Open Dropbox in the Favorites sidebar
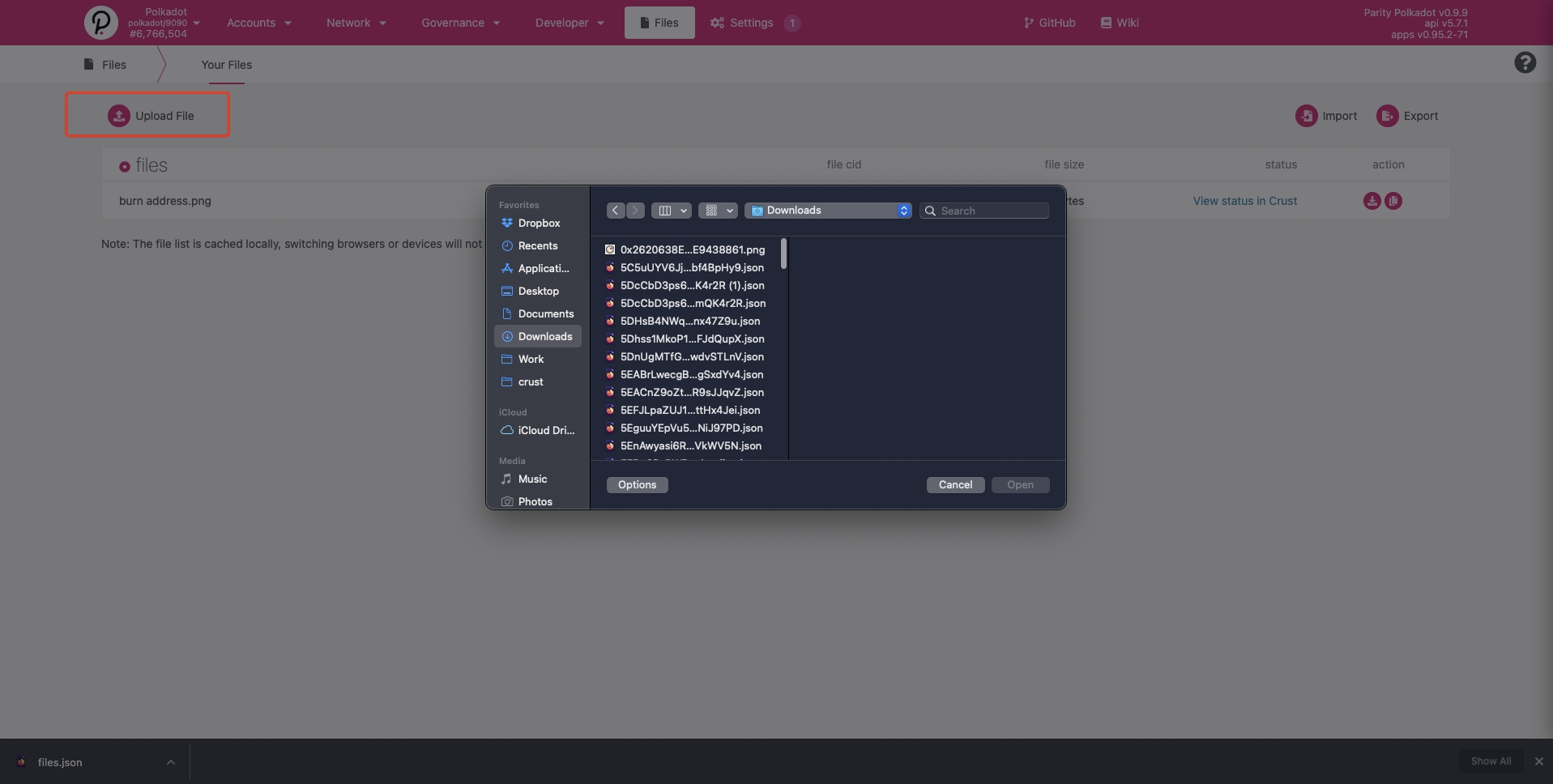 point(539,223)
